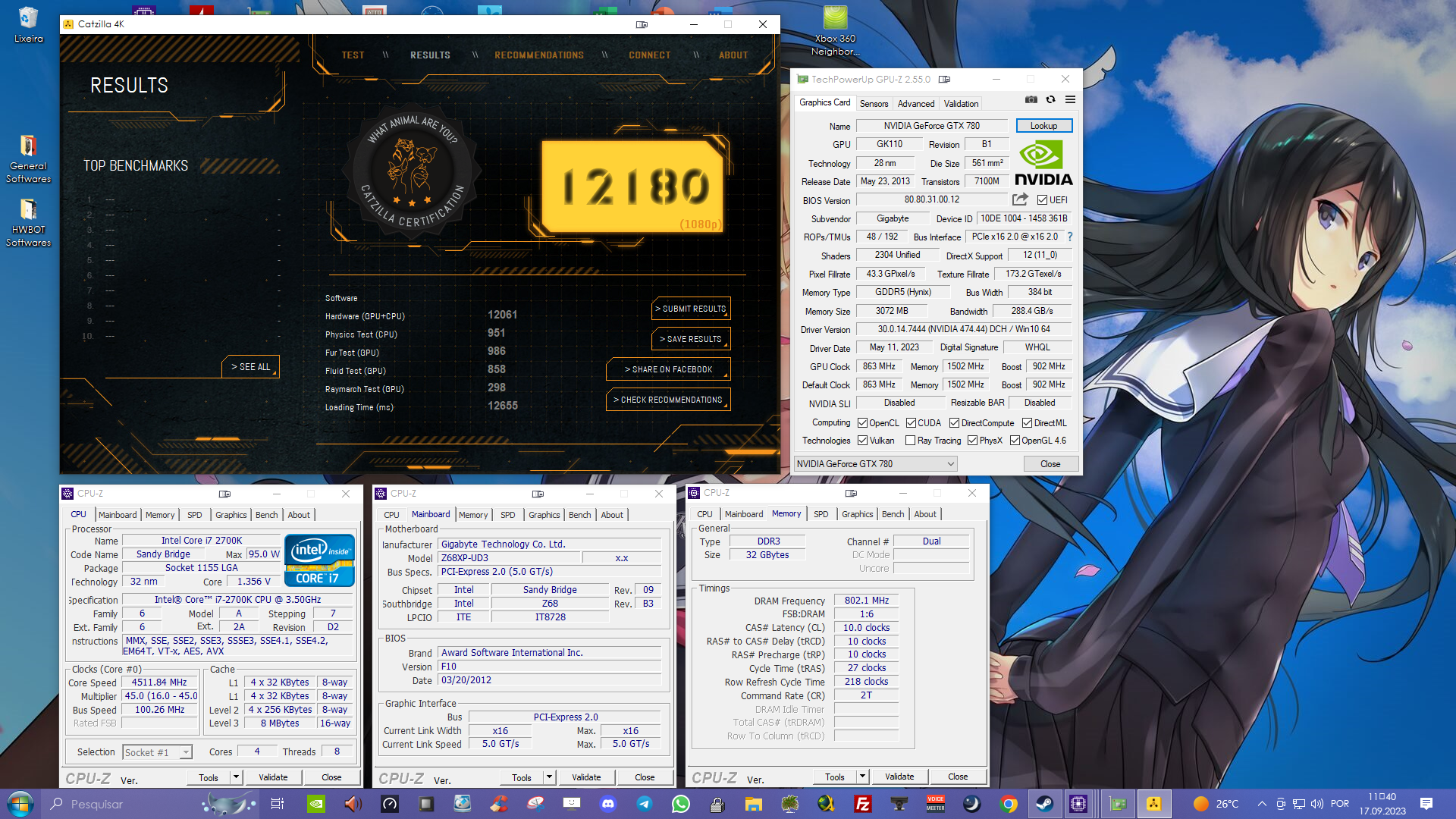Open Voicemeeter from the taskbar
1456x819 pixels.
tap(935, 804)
